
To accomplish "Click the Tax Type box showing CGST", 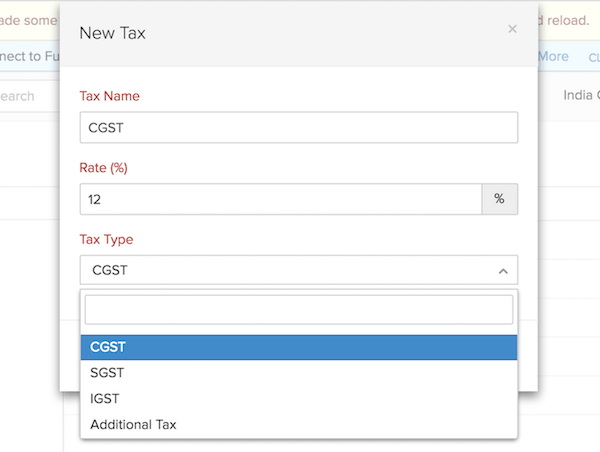I will point(290,270).
